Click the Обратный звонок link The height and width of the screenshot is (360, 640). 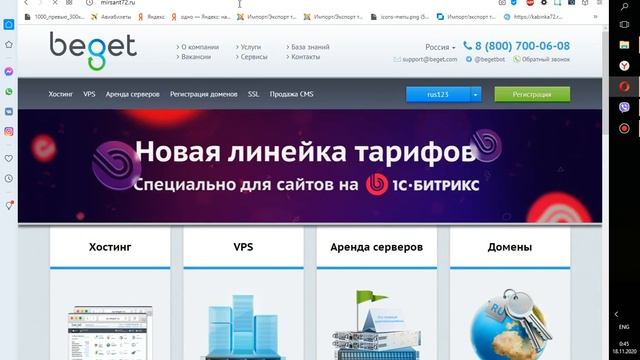[x=546, y=59]
